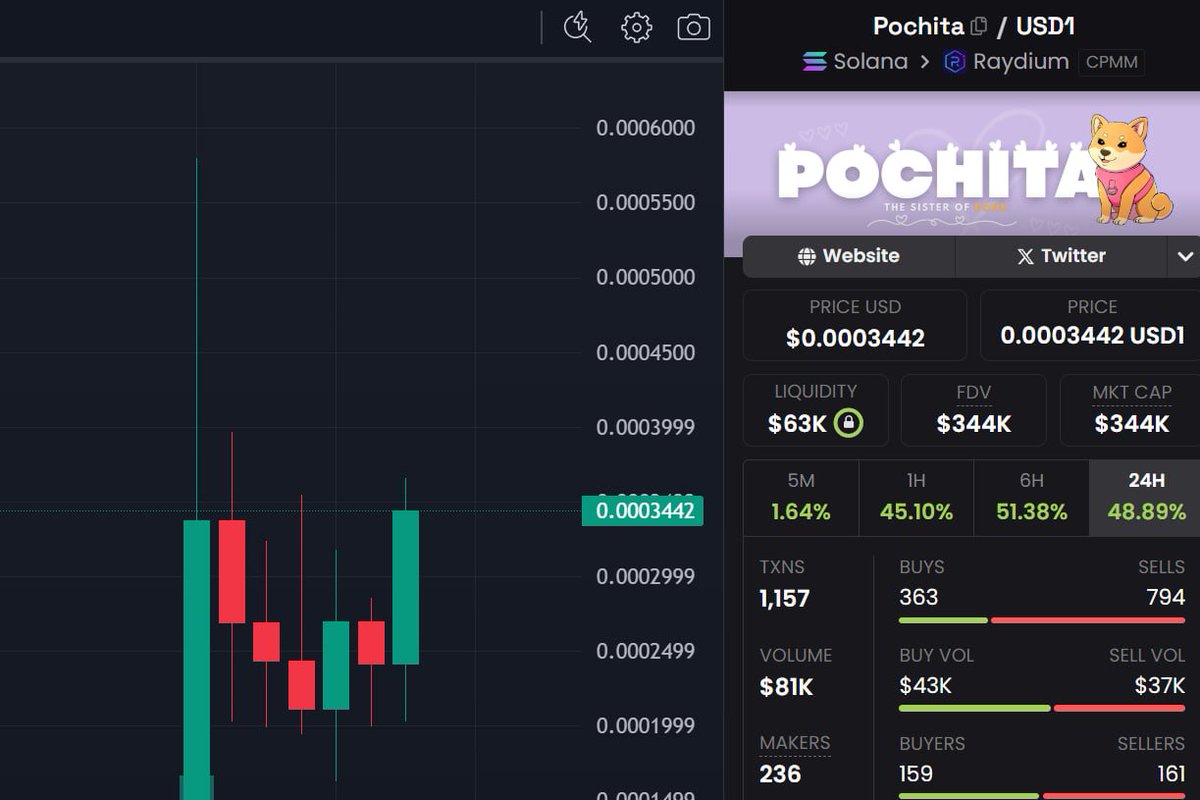Click the CPMM pool type badge
The height and width of the screenshot is (800, 1200).
tap(1111, 62)
